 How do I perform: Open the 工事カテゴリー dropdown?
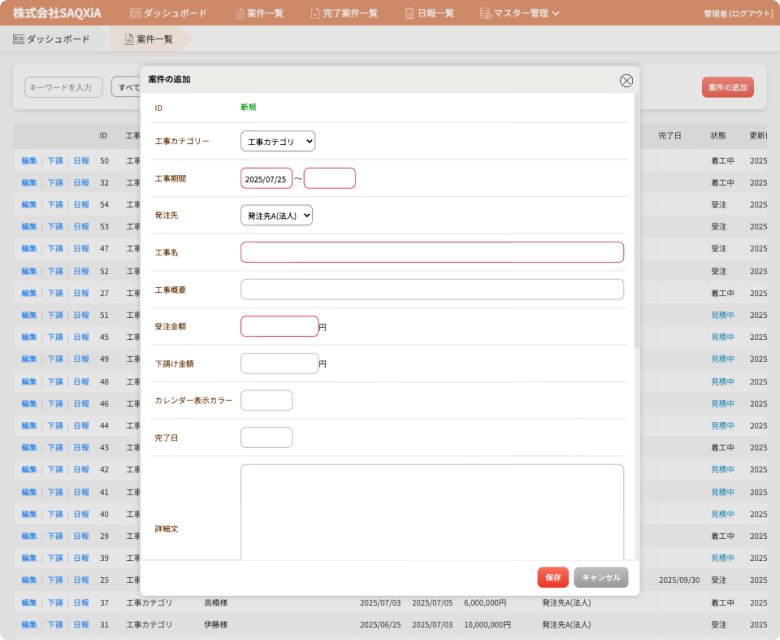278,141
